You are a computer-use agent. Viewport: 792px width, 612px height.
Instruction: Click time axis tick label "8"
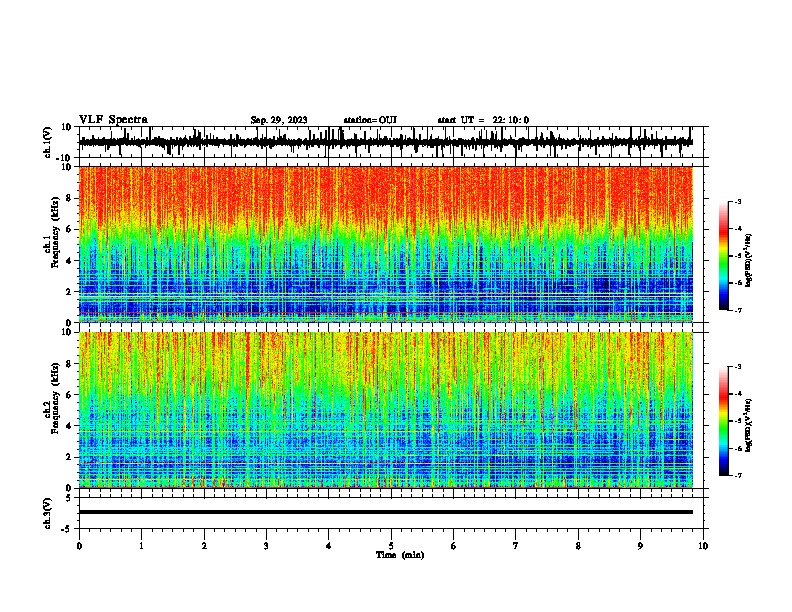click(x=578, y=546)
